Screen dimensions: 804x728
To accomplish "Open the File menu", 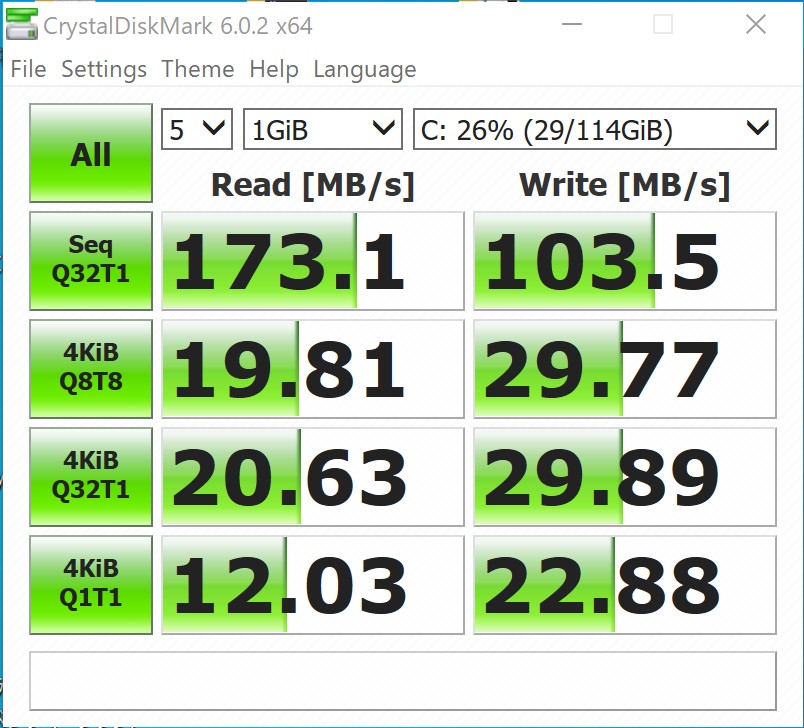I will [29, 69].
